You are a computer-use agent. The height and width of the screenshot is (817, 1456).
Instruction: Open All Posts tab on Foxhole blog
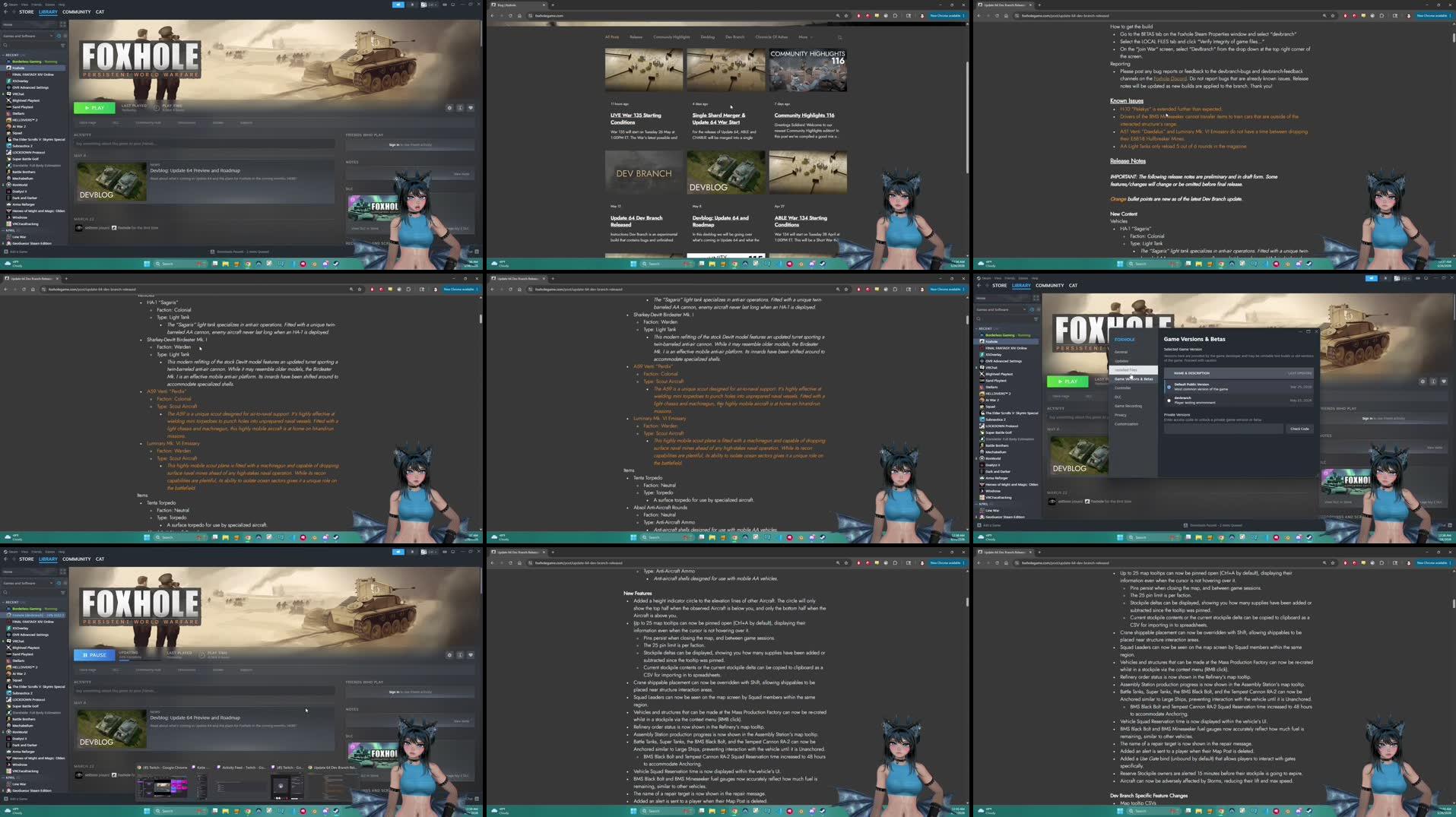pyautogui.click(x=612, y=37)
